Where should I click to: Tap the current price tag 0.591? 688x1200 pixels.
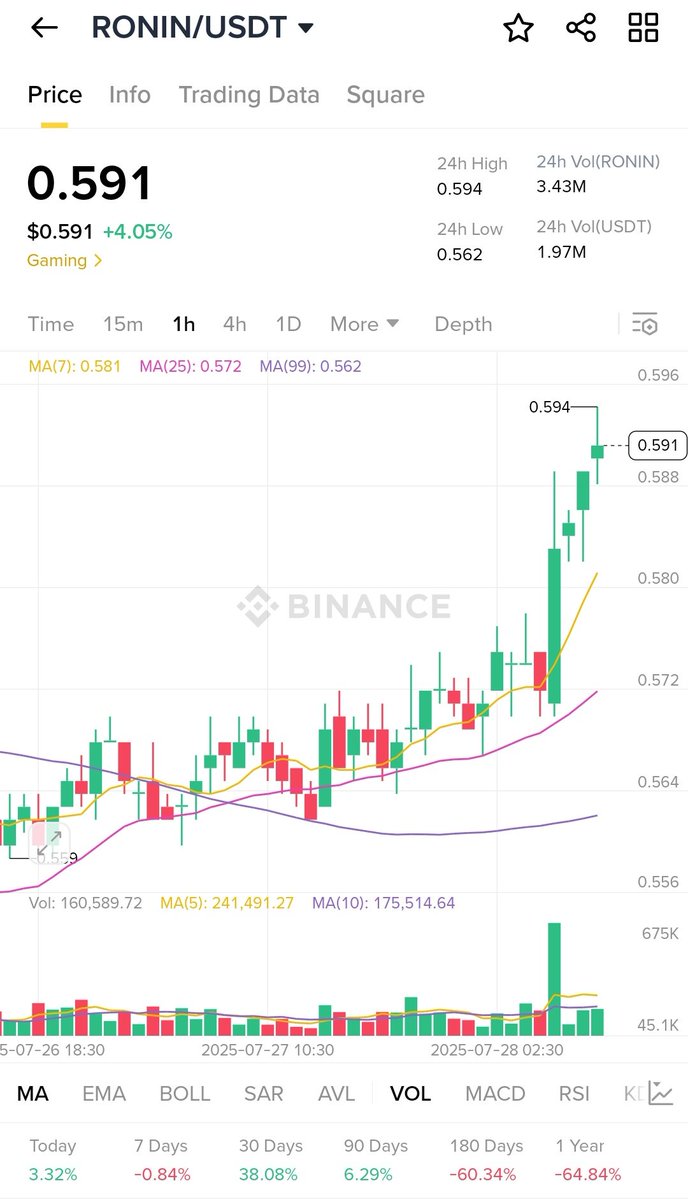pos(658,445)
